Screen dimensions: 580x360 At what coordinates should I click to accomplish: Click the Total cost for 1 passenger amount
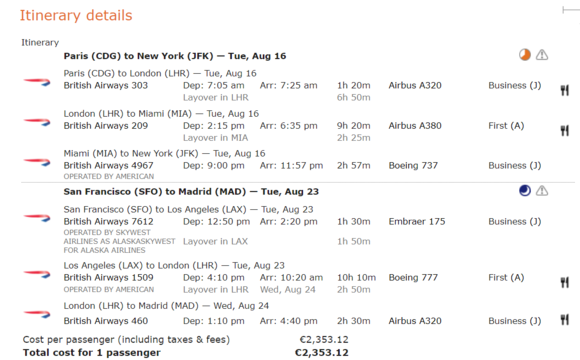point(321,353)
